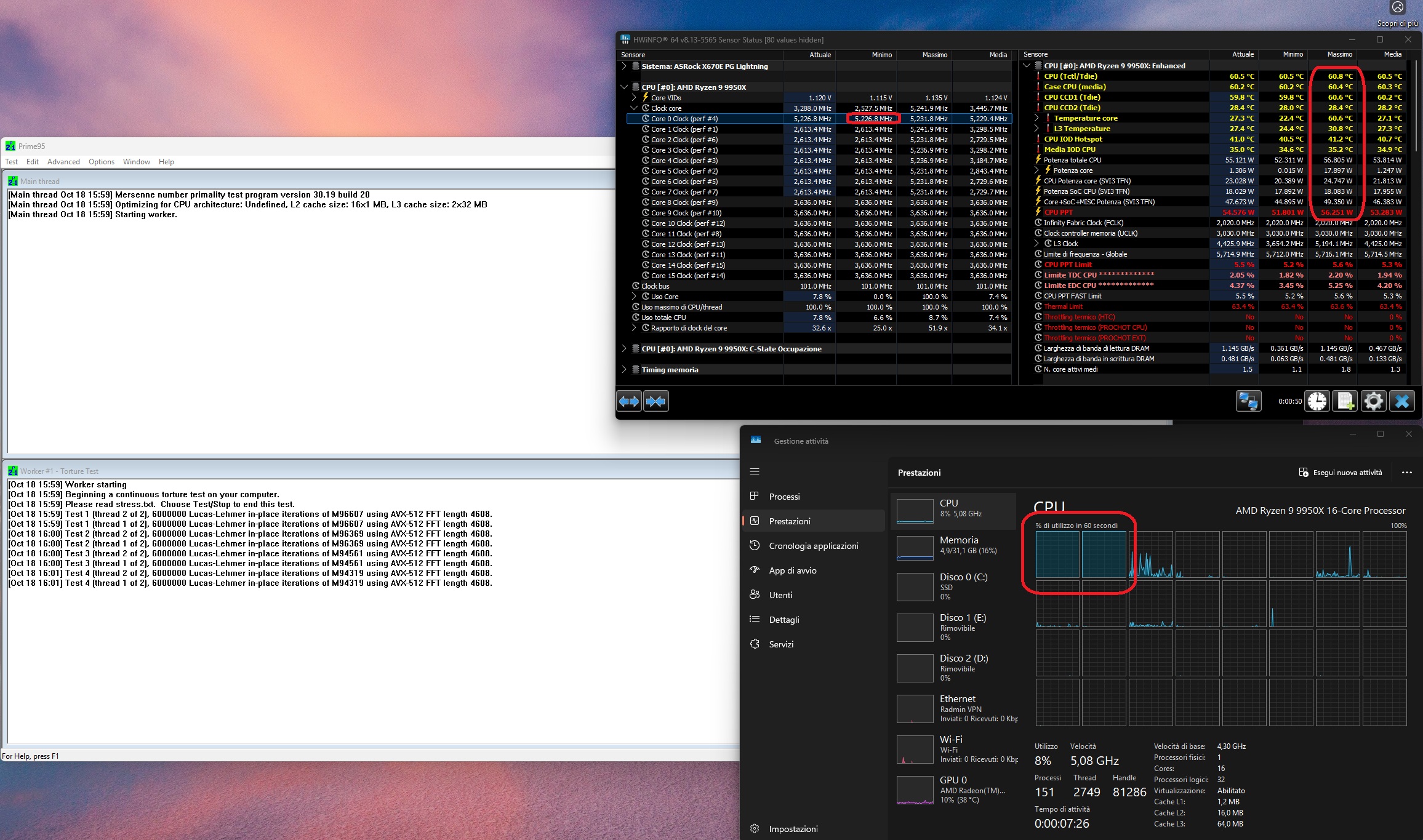Click HWiNFO expand columns arrows button
1423x840 pixels.
pos(629,401)
